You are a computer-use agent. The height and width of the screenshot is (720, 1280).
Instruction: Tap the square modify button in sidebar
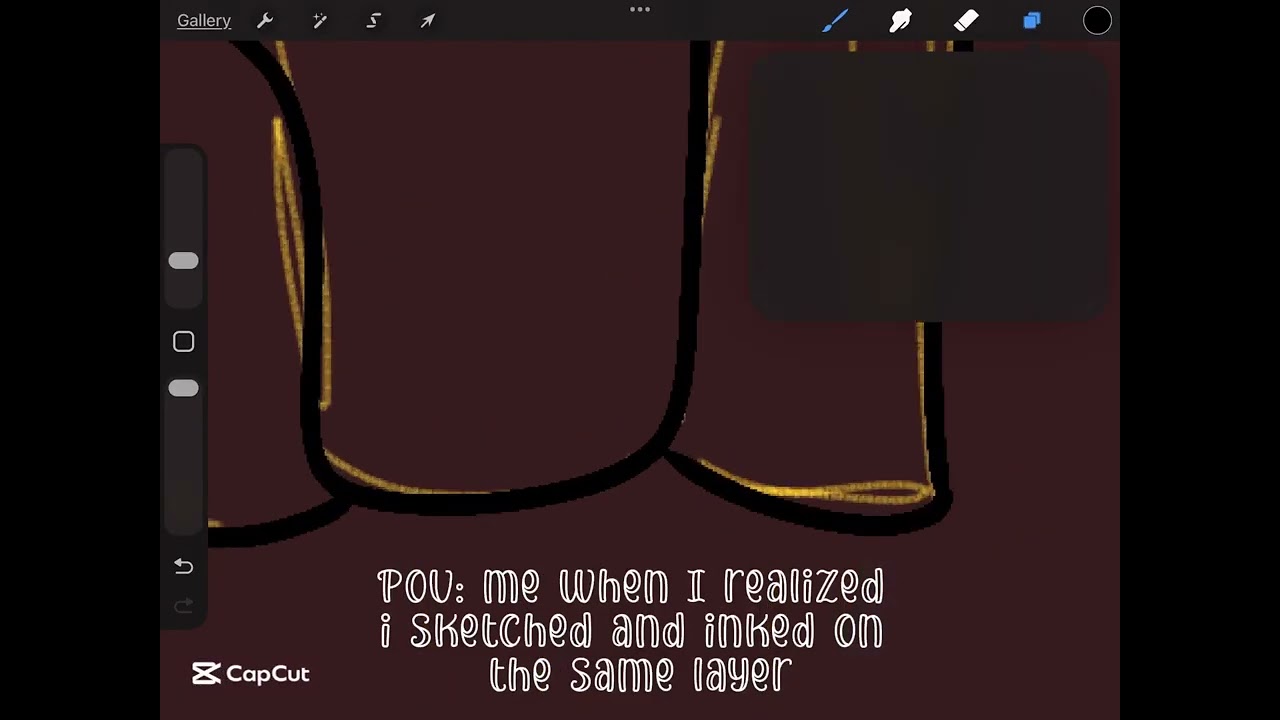coord(183,342)
